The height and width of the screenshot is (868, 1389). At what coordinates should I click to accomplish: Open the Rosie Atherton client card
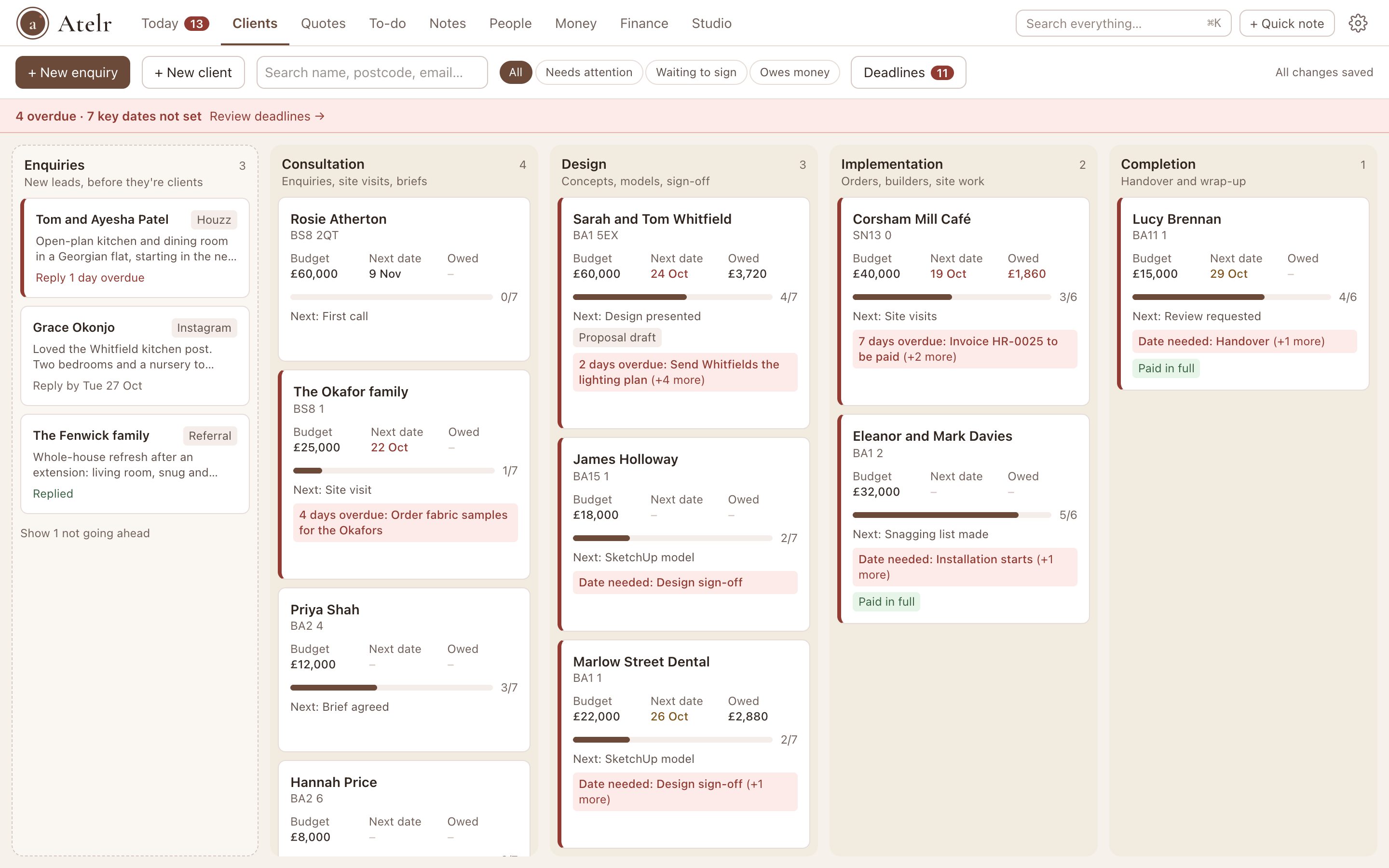coord(404,279)
